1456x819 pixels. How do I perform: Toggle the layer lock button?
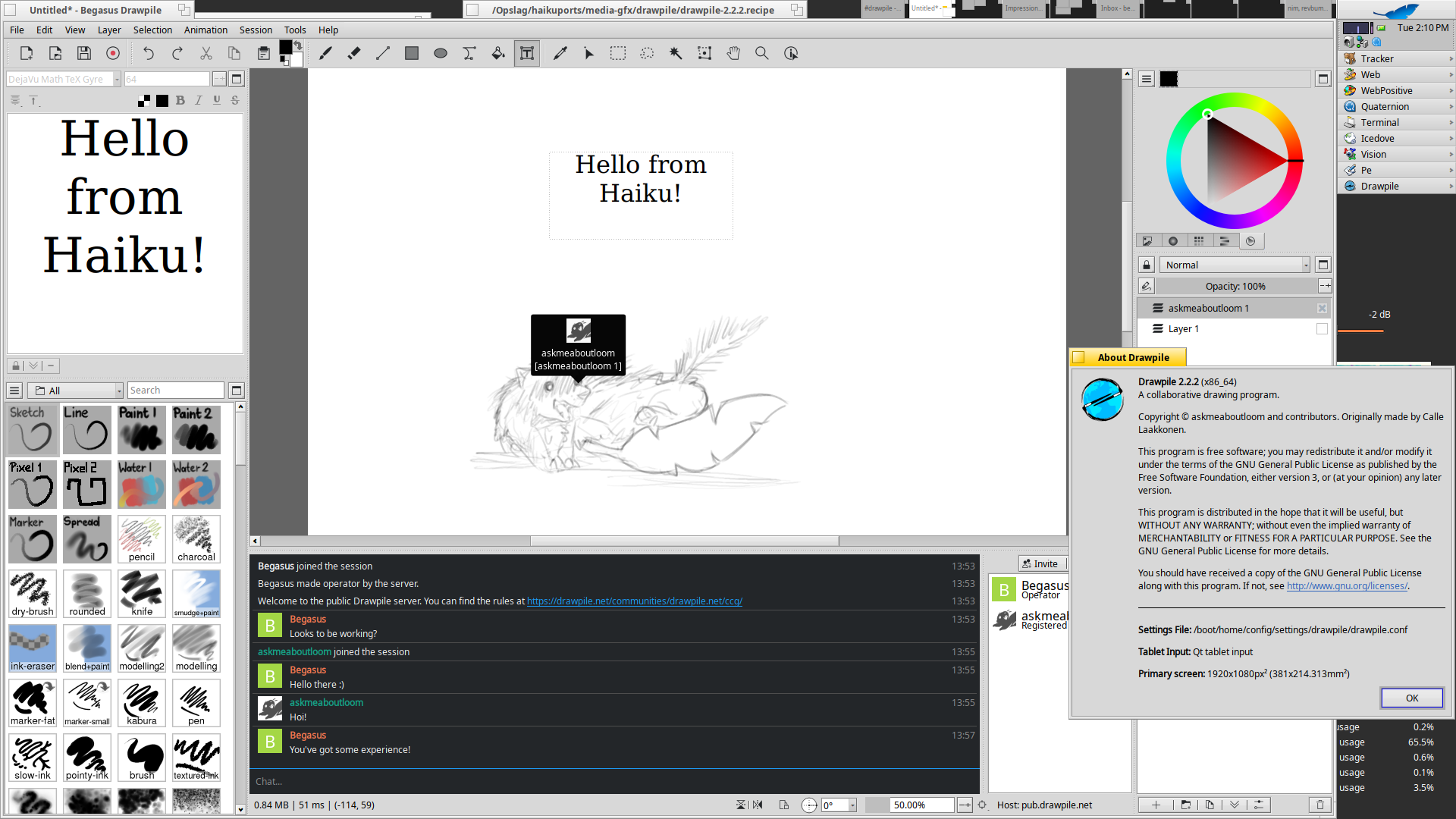click(1147, 265)
